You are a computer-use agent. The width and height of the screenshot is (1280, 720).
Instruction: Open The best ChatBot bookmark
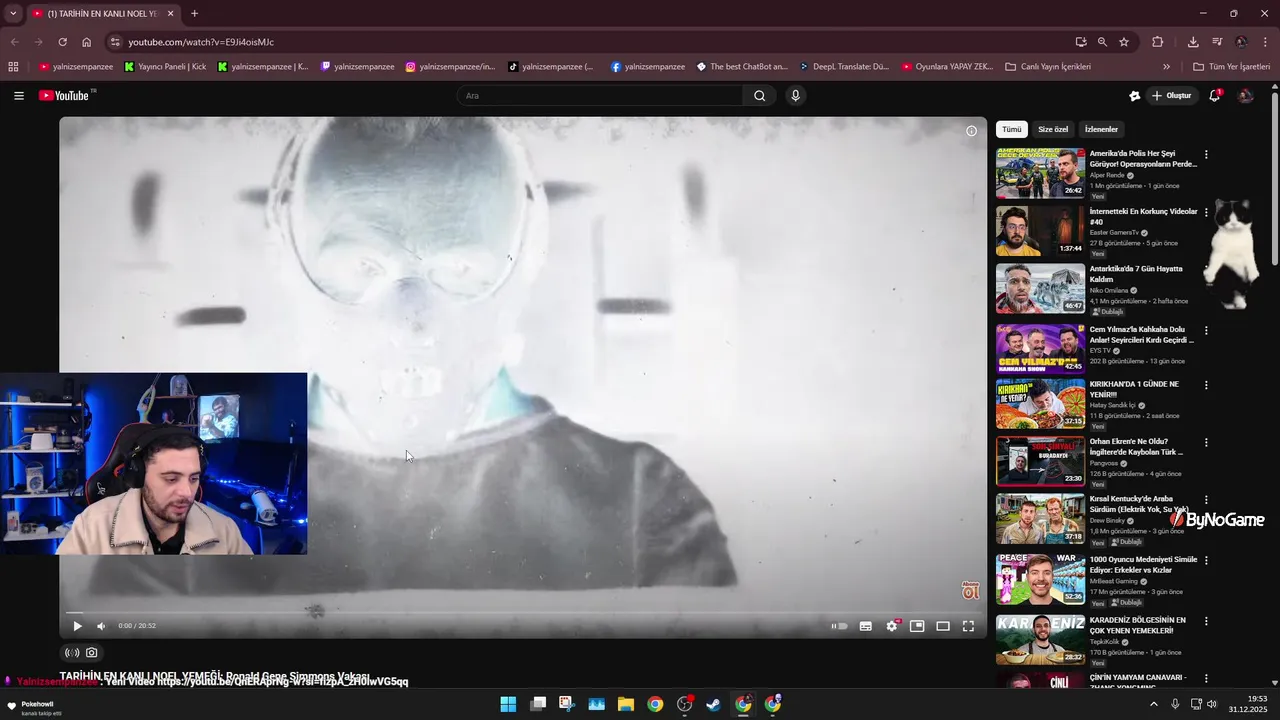(742, 67)
